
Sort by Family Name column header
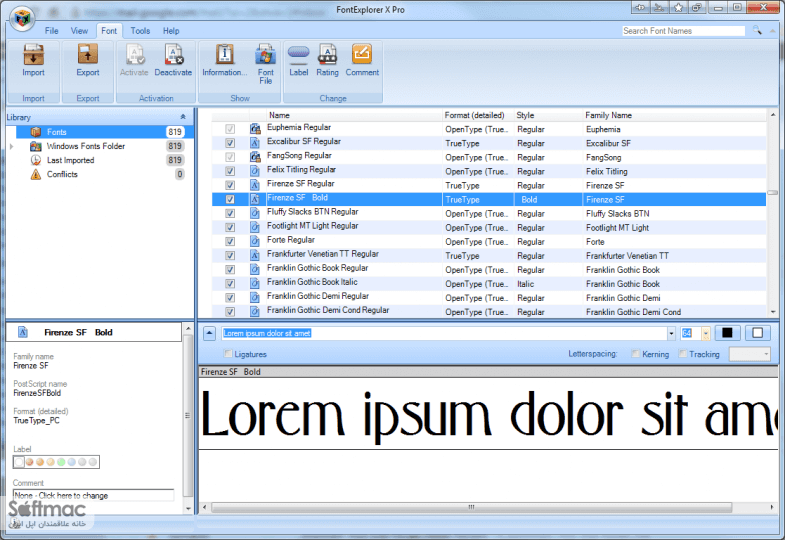pyautogui.click(x=674, y=115)
